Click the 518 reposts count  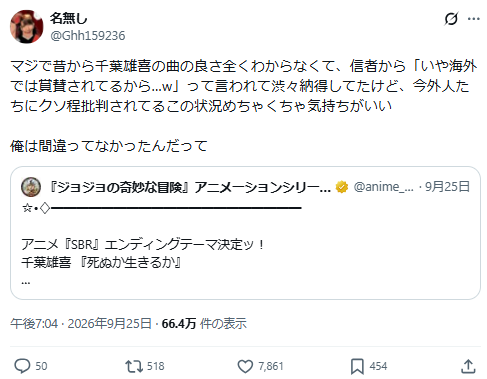click(x=156, y=366)
